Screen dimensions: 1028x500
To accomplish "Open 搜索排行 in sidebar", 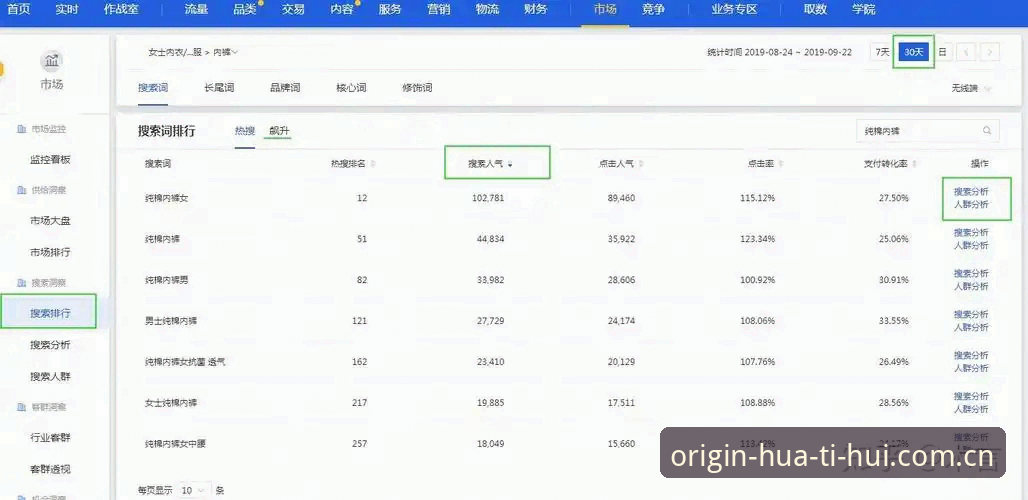I will click(50, 313).
